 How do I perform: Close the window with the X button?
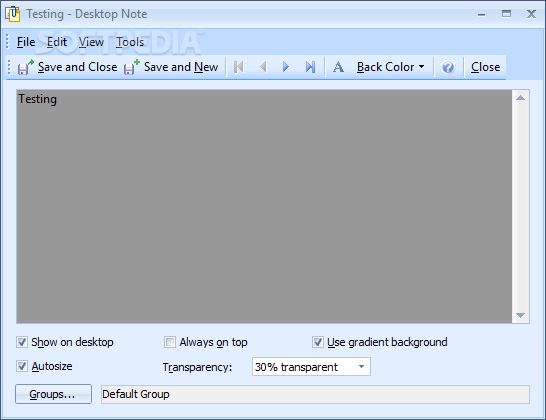click(531, 14)
